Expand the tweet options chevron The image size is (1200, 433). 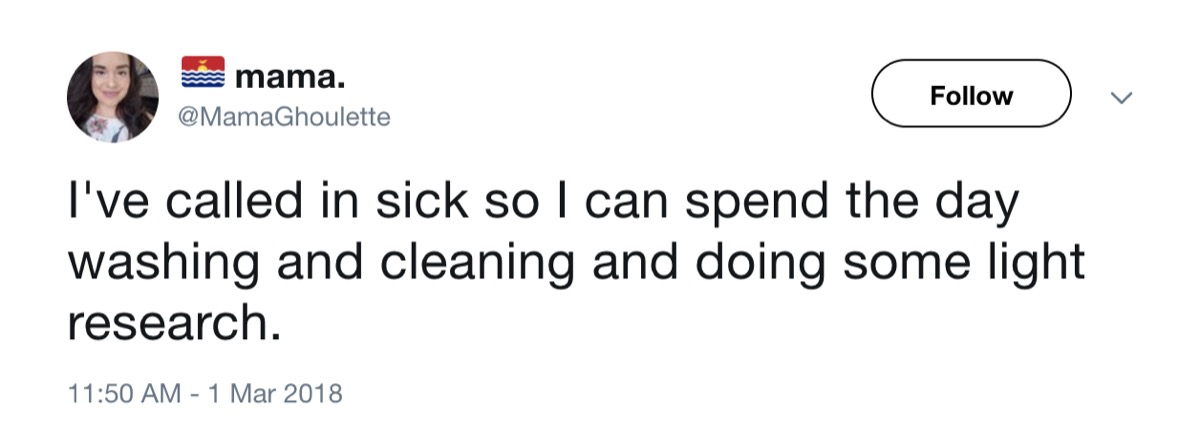pyautogui.click(x=1122, y=97)
